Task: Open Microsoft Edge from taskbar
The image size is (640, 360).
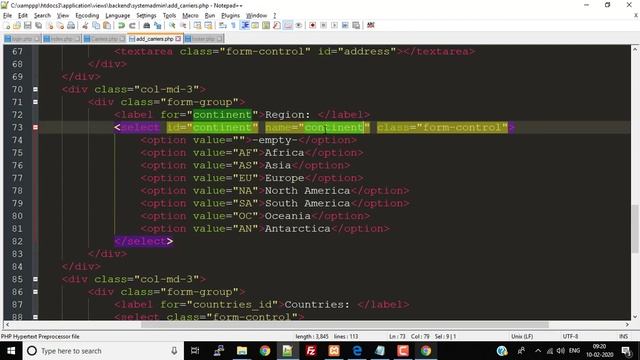Action: click(357, 351)
